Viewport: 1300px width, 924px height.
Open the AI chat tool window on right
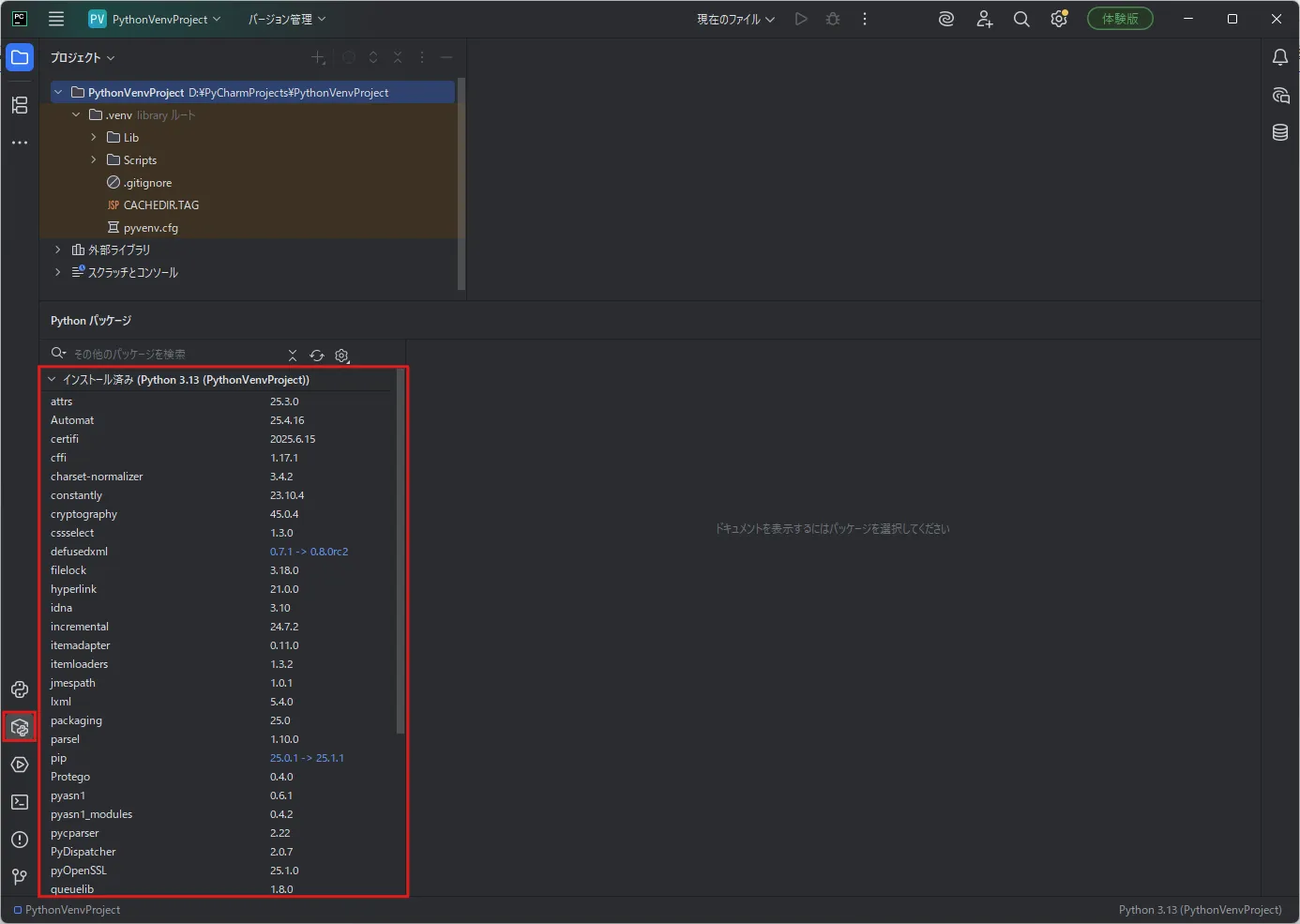[x=1280, y=95]
